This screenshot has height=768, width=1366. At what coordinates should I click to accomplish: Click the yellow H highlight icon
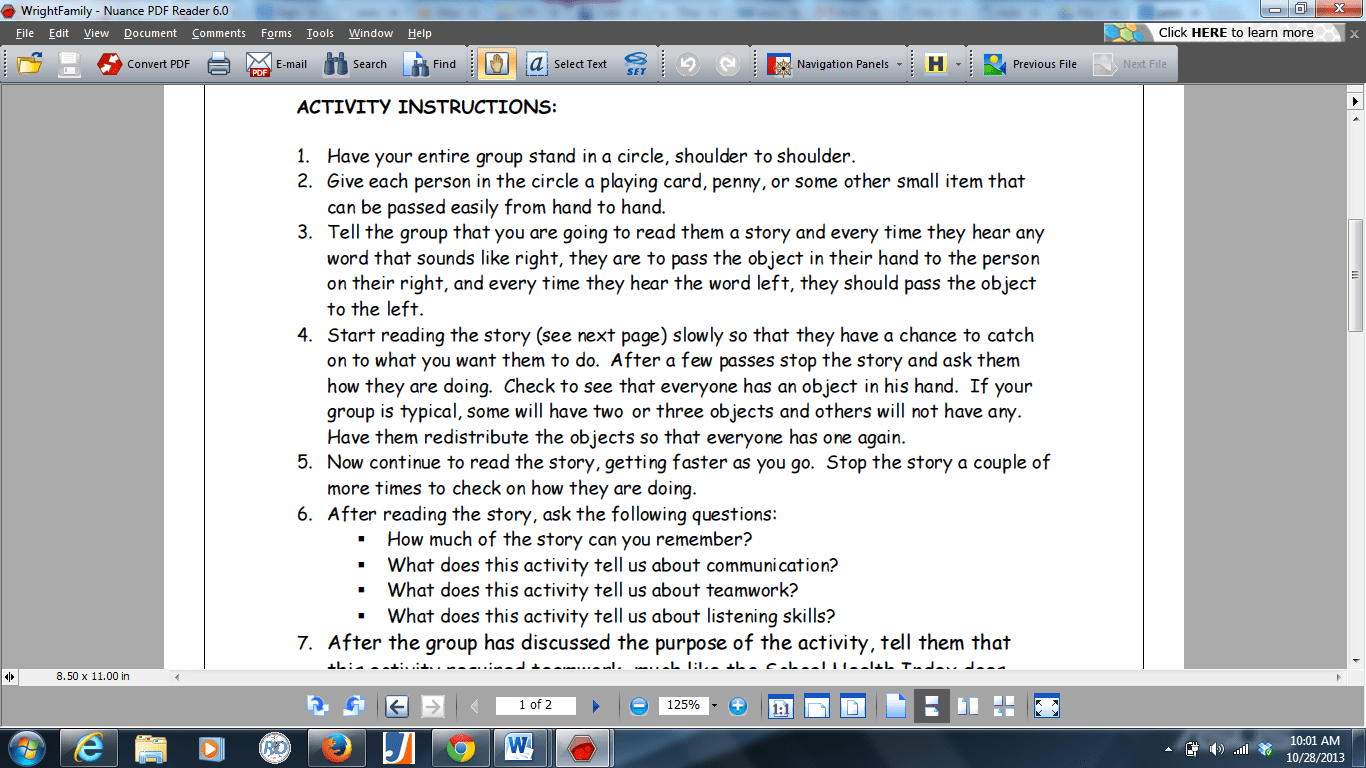(936, 64)
